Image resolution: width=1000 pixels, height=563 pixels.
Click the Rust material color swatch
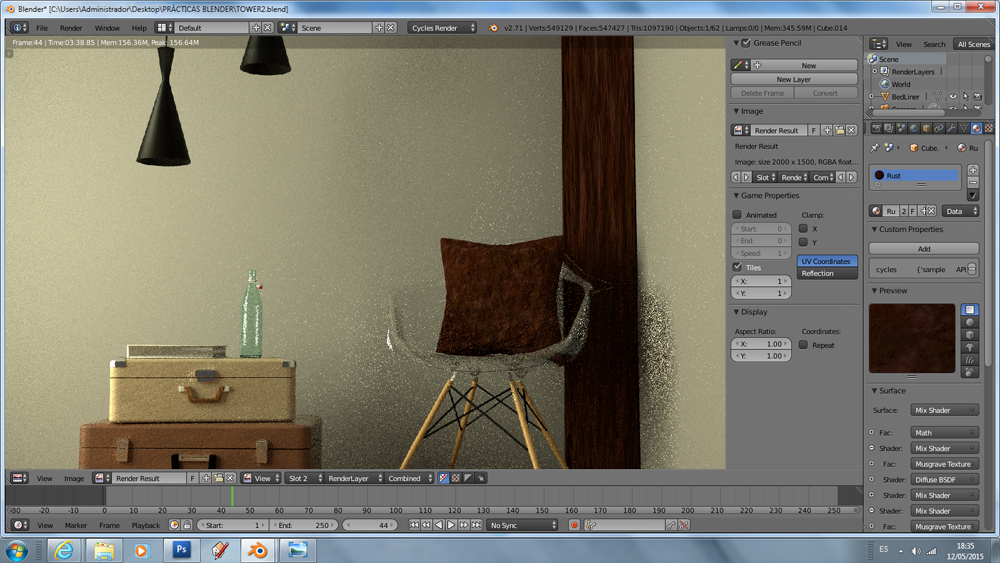coord(879,175)
